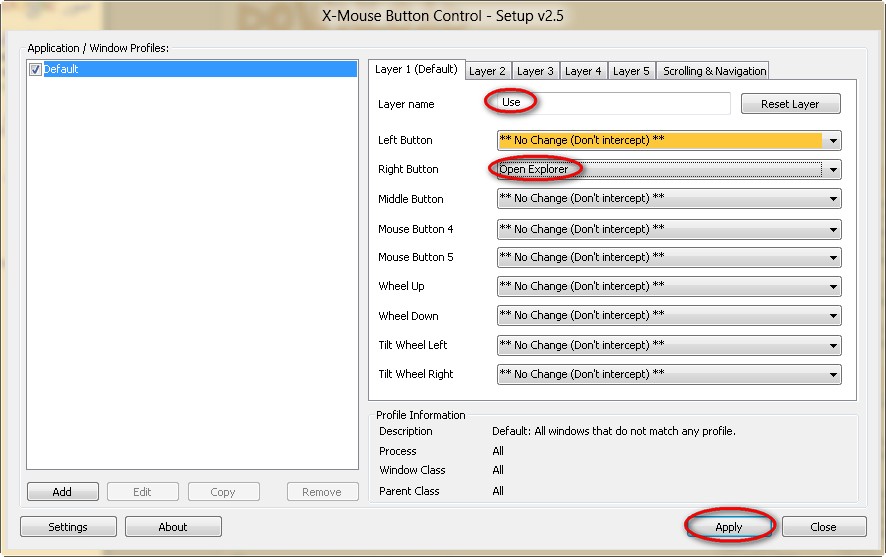The width and height of the screenshot is (886, 557).
Task: Switch to Layer 5 tab
Action: pos(631,71)
